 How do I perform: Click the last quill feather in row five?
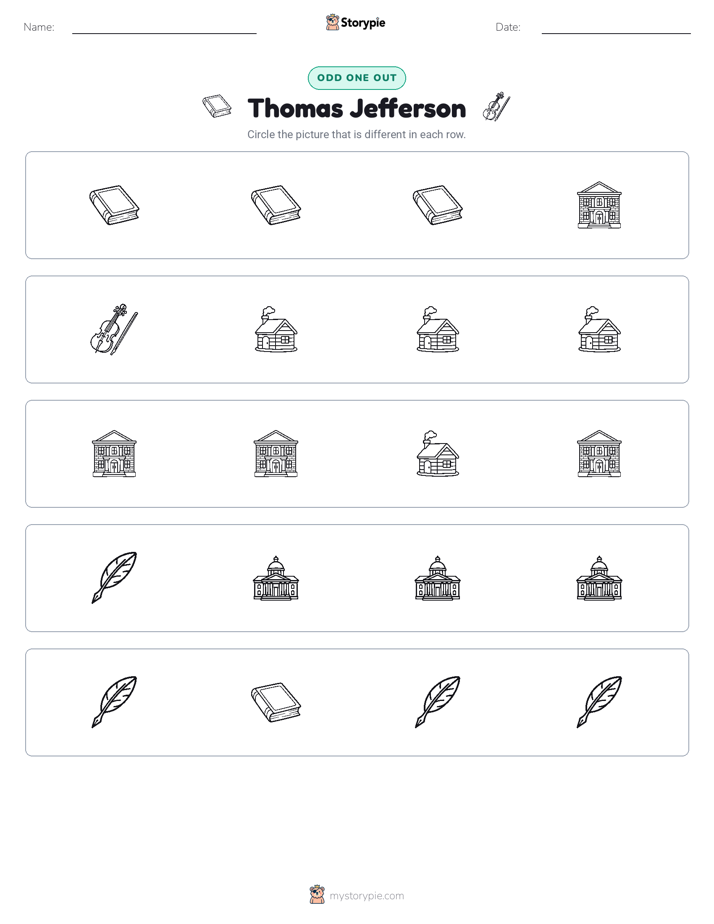point(599,702)
